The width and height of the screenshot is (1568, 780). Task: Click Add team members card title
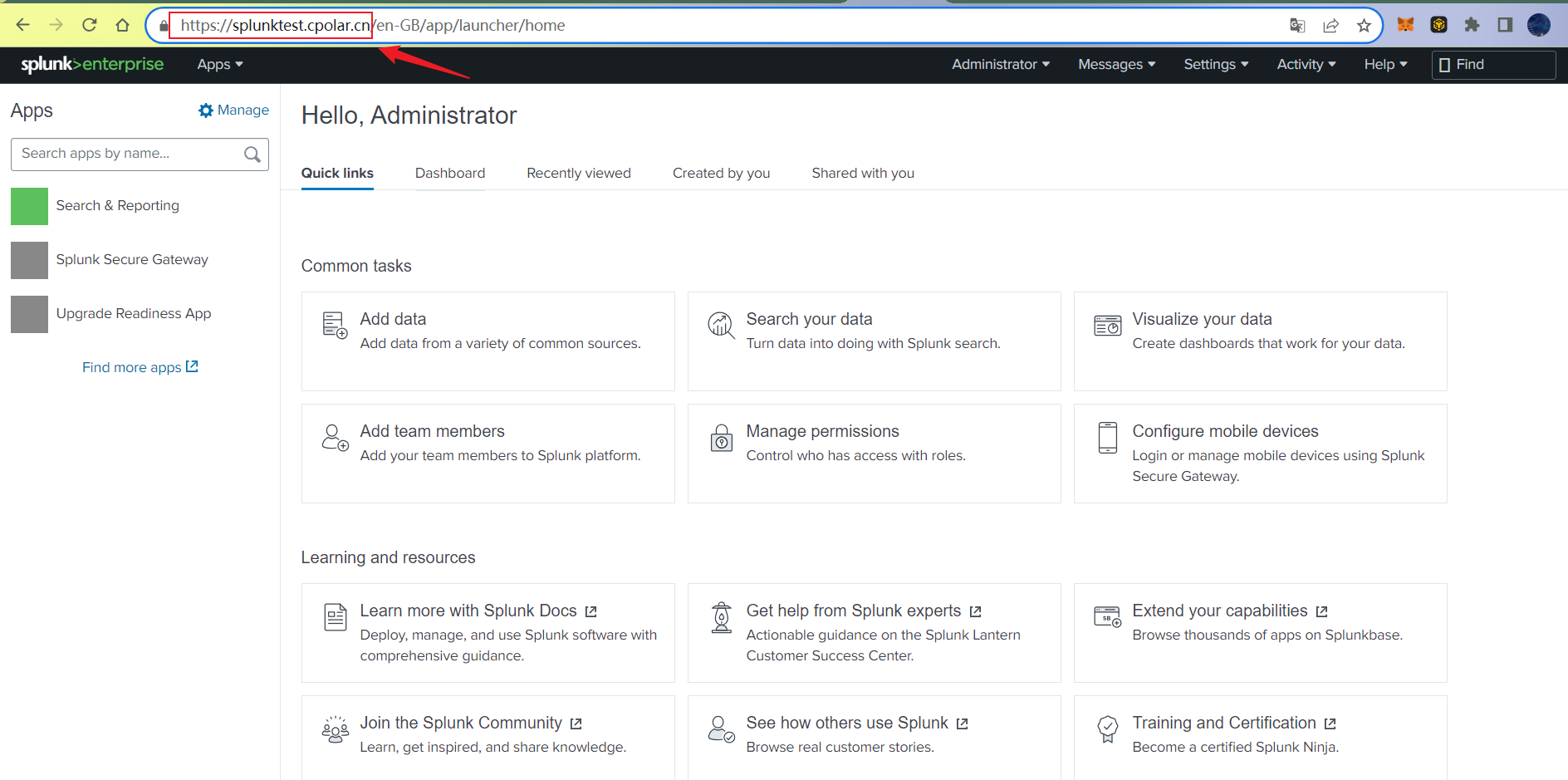(x=432, y=431)
